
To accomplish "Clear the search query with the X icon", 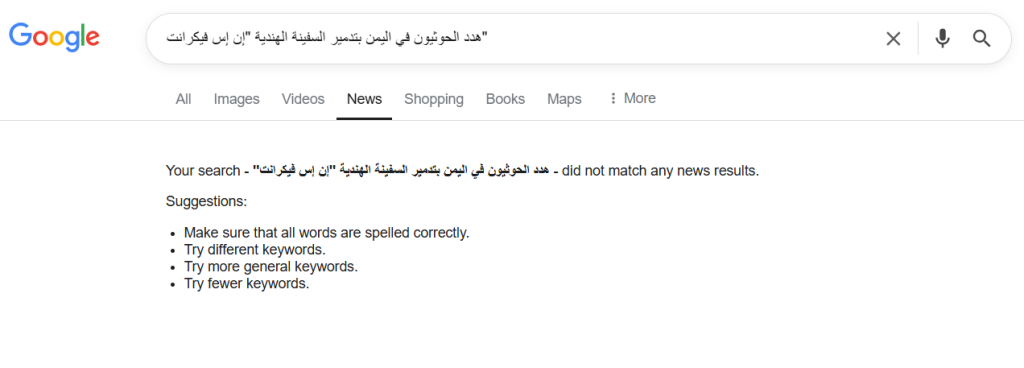I will pyautogui.click(x=893, y=38).
